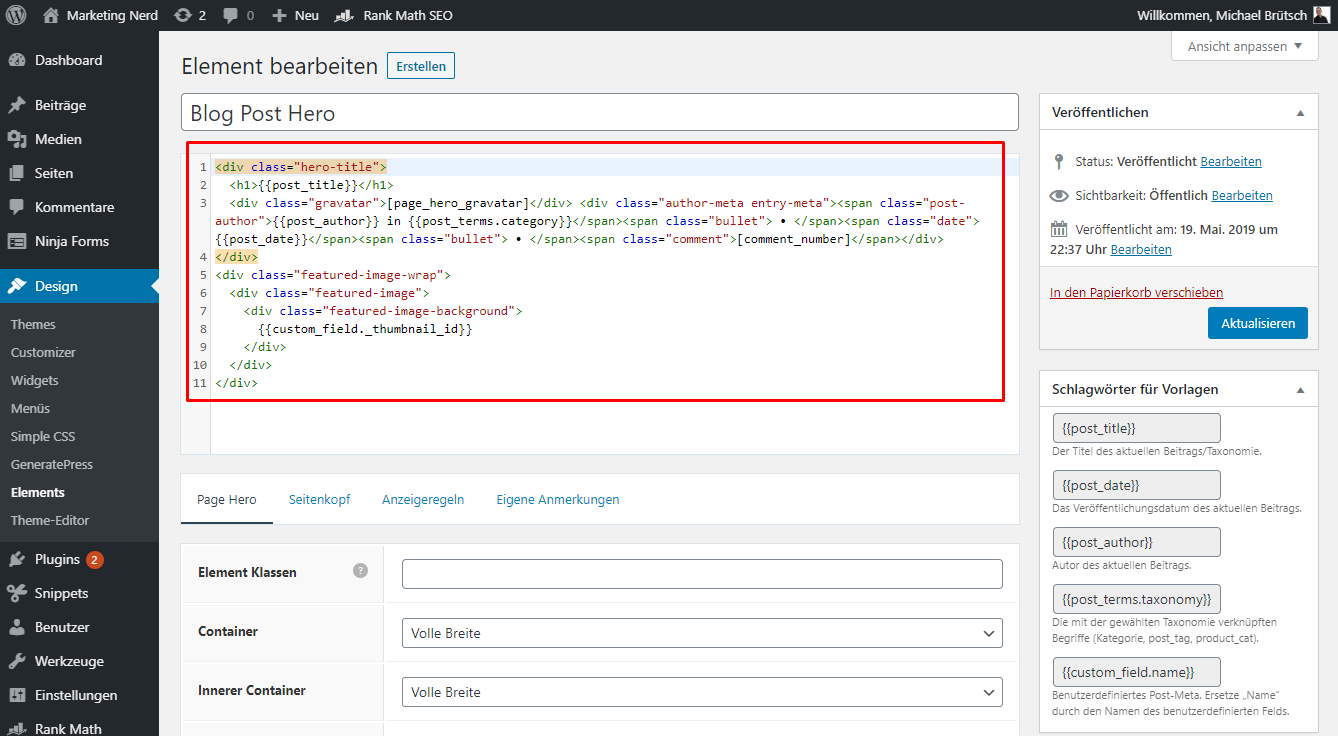Click In den Papierkorb verschieben link
This screenshot has width=1338, height=736.
(1136, 293)
